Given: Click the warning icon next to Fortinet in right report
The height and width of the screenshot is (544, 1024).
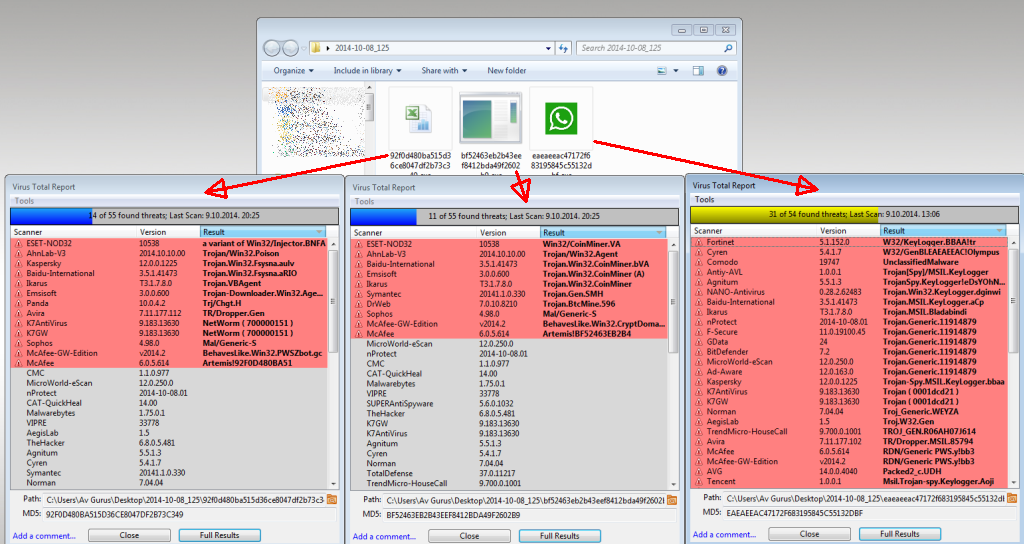Looking at the screenshot, I should coord(699,242).
